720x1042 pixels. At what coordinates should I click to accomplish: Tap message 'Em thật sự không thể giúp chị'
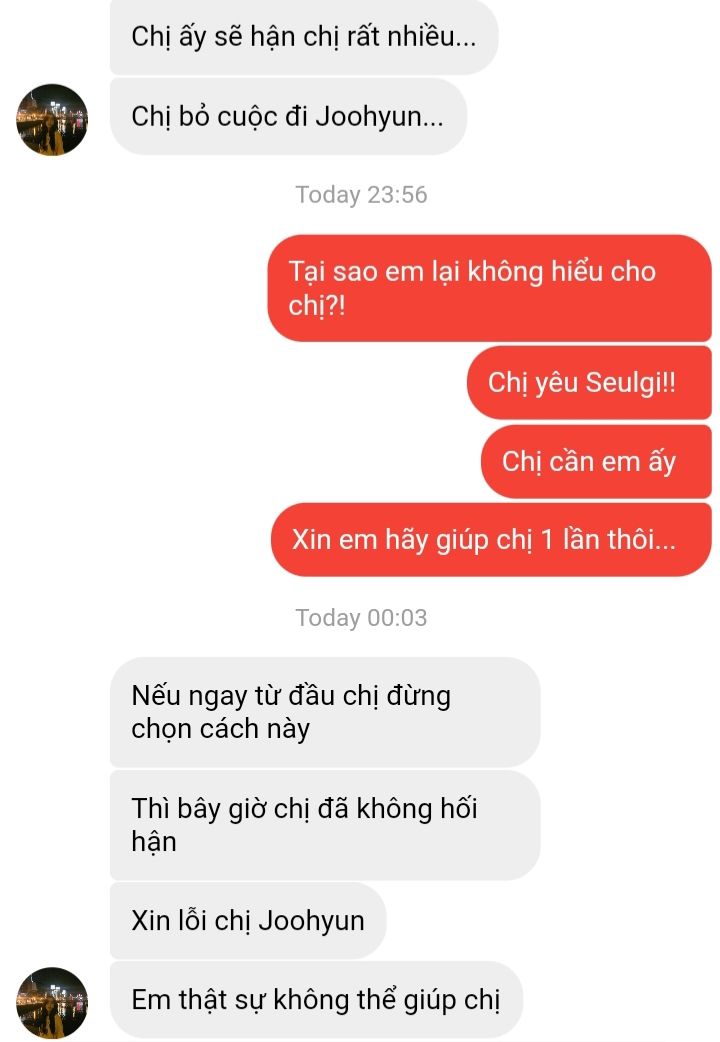[316, 999]
